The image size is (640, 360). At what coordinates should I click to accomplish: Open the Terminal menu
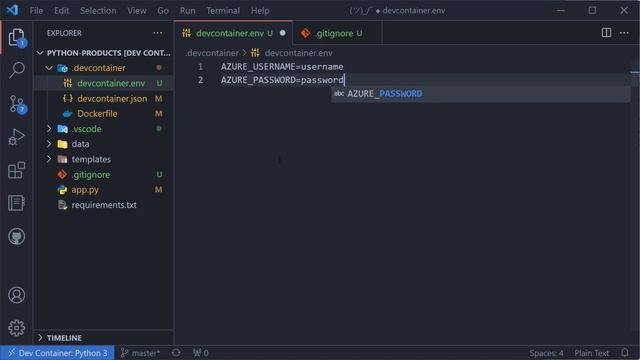pos(223,11)
